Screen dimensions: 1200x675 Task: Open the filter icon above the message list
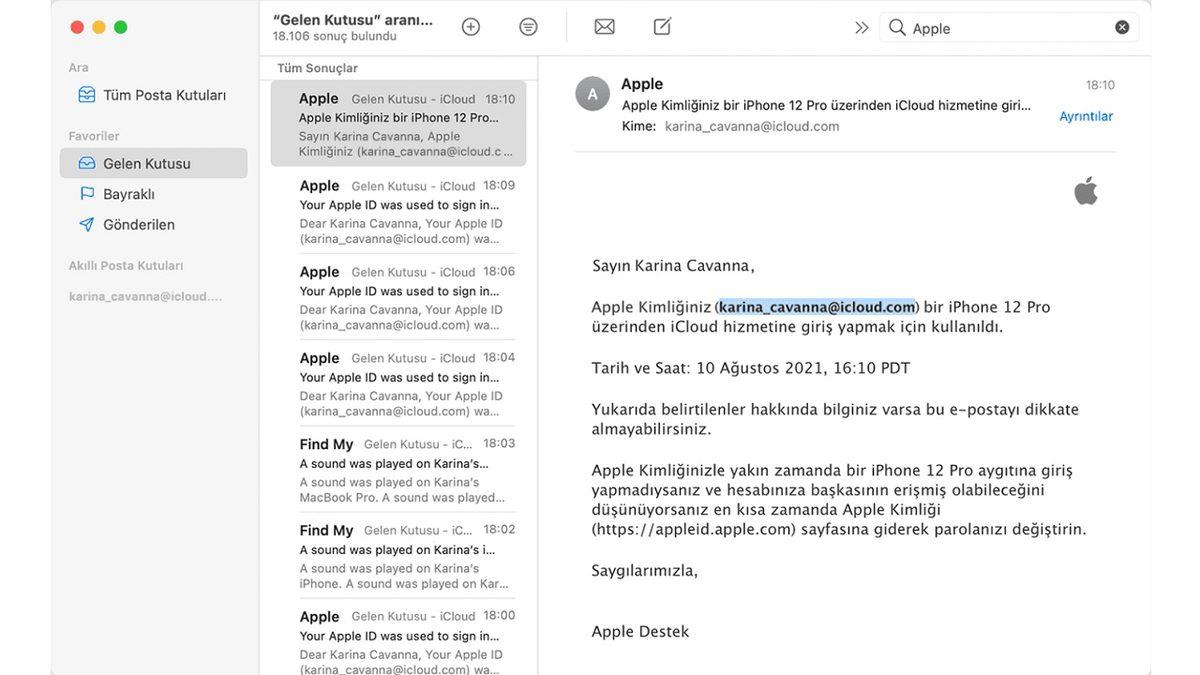527,26
